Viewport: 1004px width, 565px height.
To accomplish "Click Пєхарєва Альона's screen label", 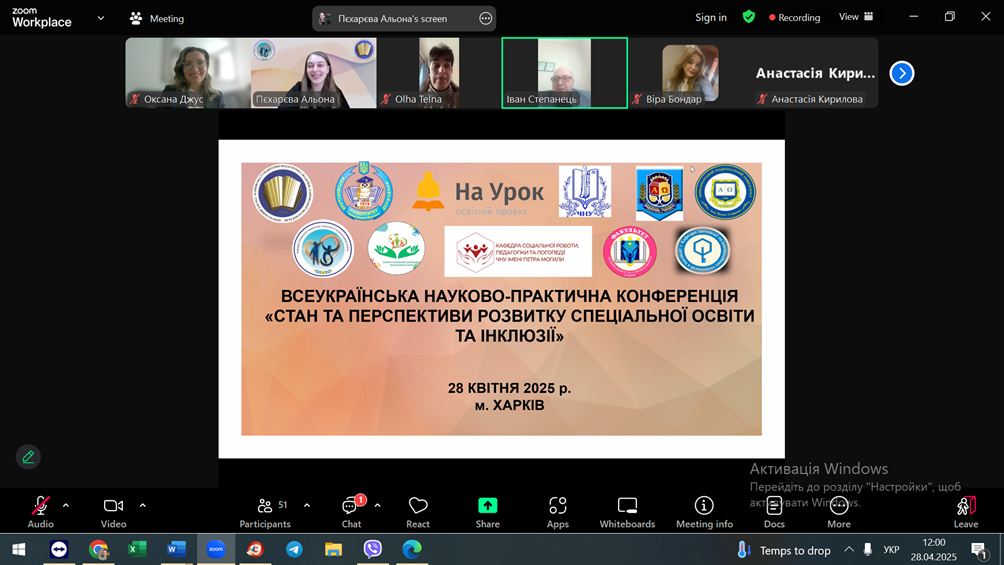I will (393, 19).
